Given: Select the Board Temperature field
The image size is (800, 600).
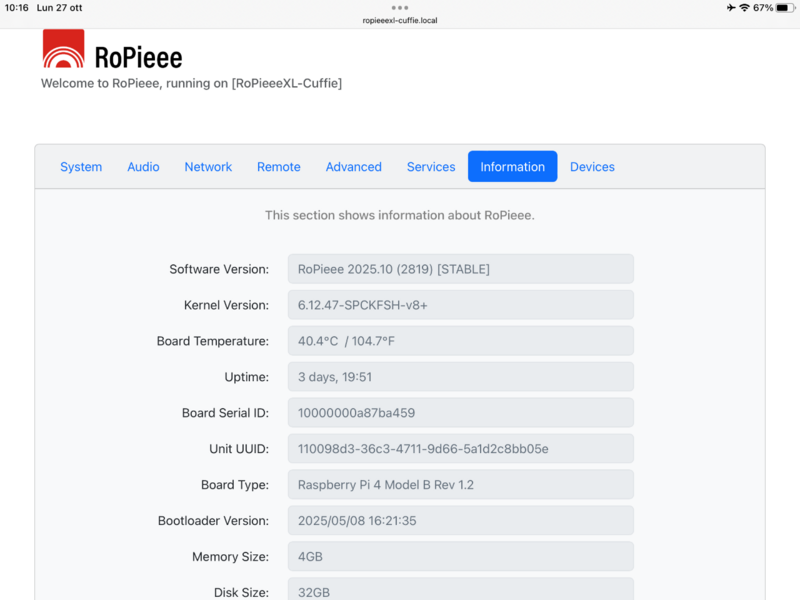Looking at the screenshot, I should point(460,341).
